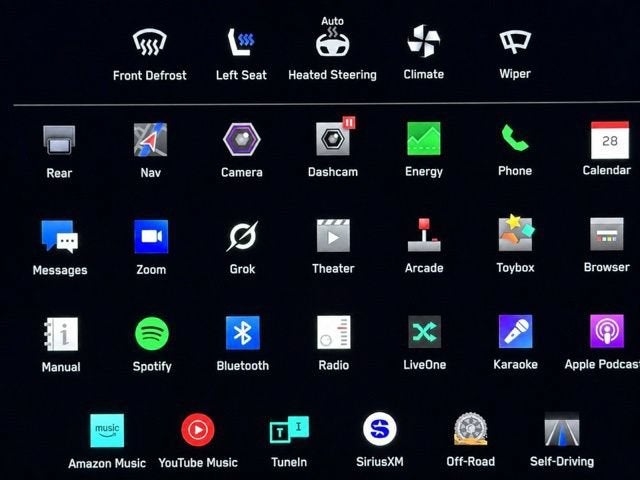Open the Radio app

pos(333,332)
